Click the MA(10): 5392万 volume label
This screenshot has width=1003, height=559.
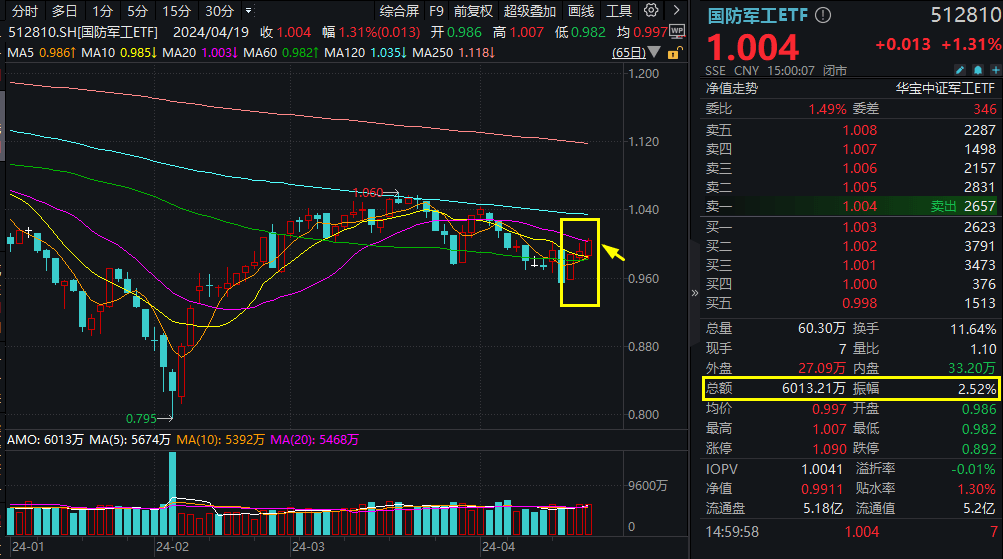coord(220,439)
